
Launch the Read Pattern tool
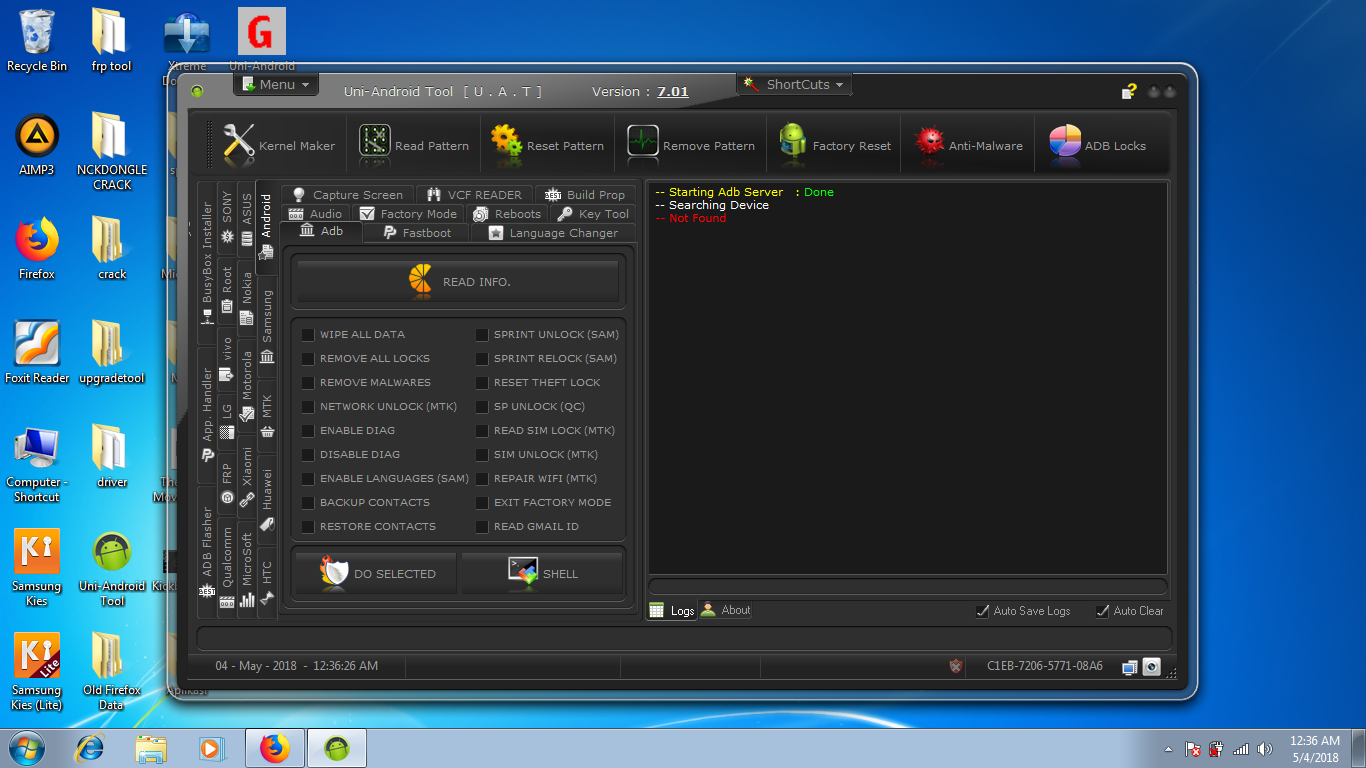pos(414,146)
